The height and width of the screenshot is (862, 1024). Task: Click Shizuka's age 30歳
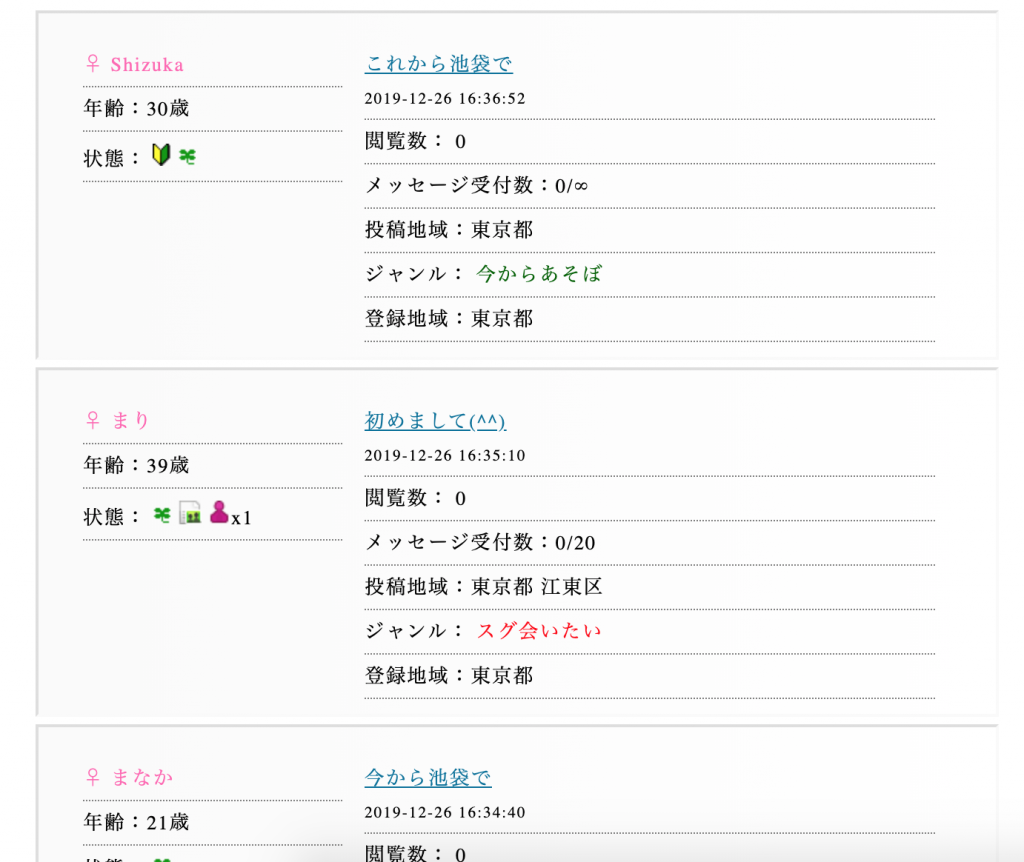coord(167,108)
